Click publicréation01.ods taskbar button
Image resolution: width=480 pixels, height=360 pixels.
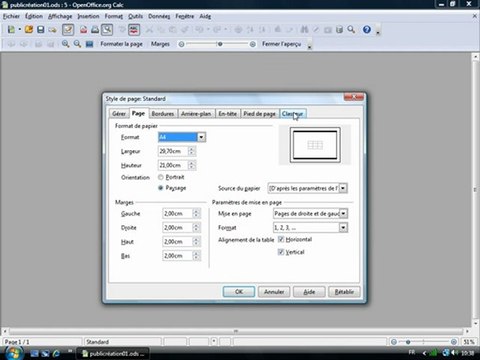(x=113, y=353)
